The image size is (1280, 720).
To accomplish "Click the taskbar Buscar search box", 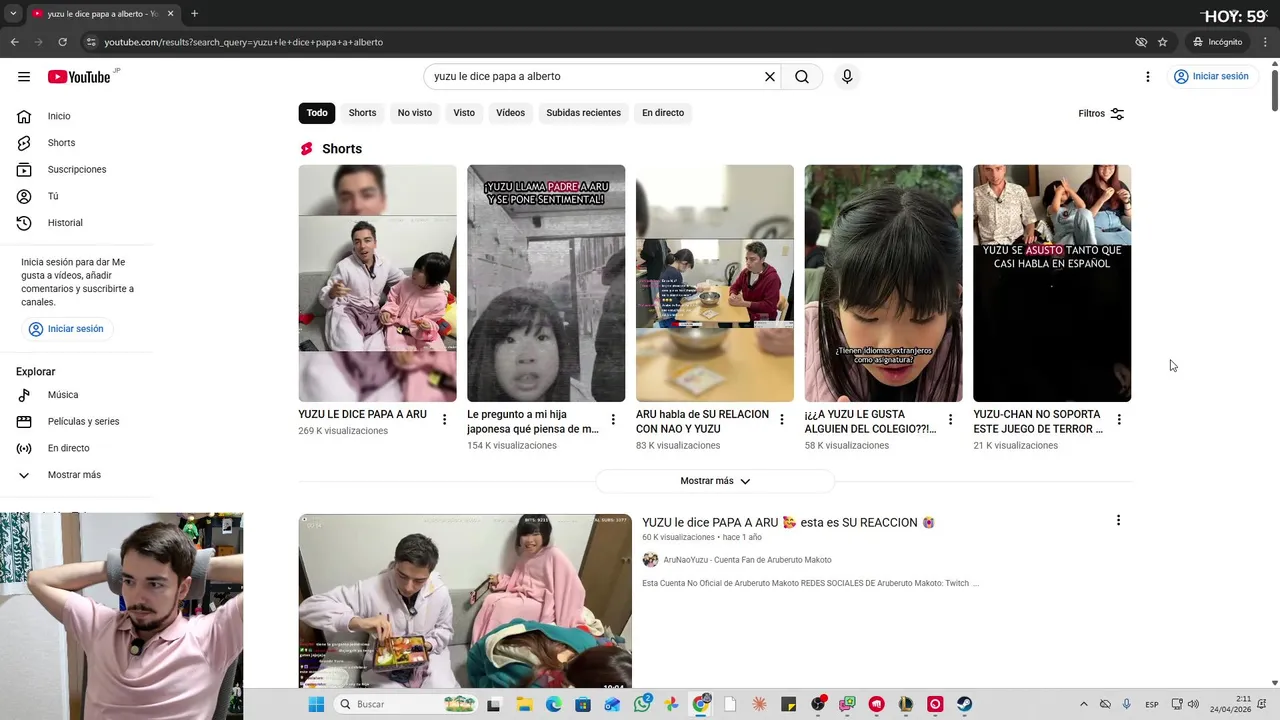I will [x=406, y=704].
